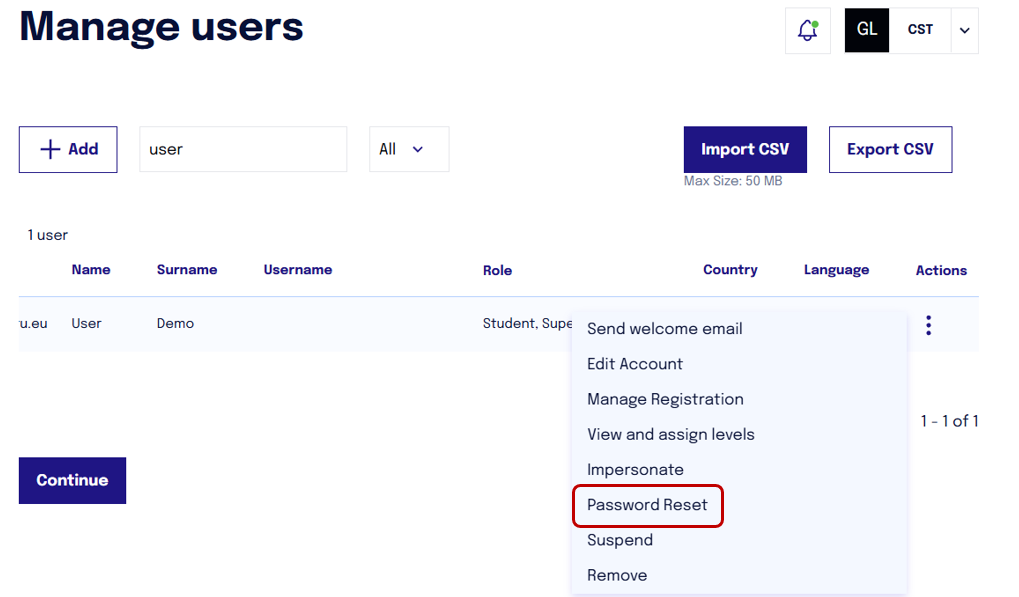Click the Add button to create a user
Screen dimensions: 1019x597
[68, 148]
